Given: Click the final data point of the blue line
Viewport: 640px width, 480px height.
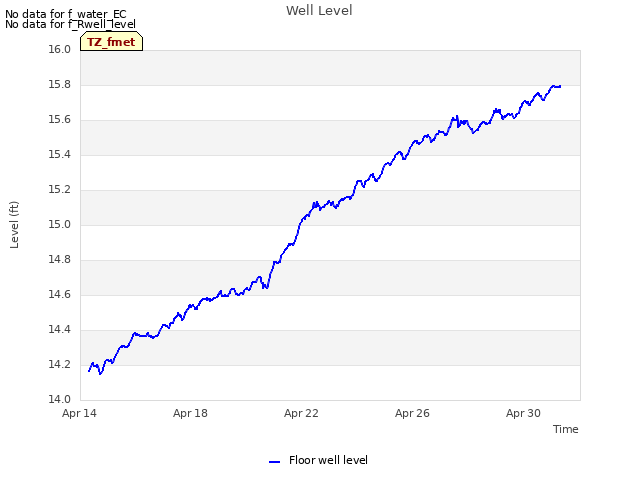Looking at the screenshot, I should point(560,87).
